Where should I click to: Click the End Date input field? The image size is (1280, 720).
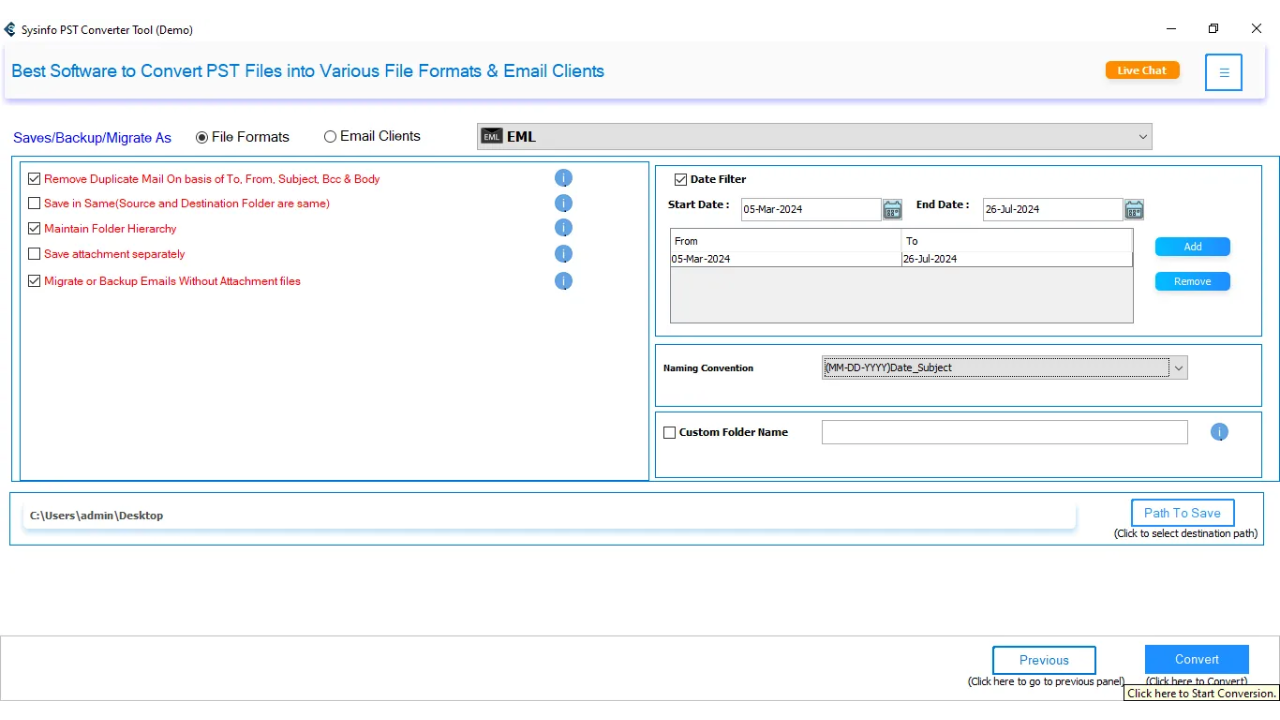coord(1052,209)
